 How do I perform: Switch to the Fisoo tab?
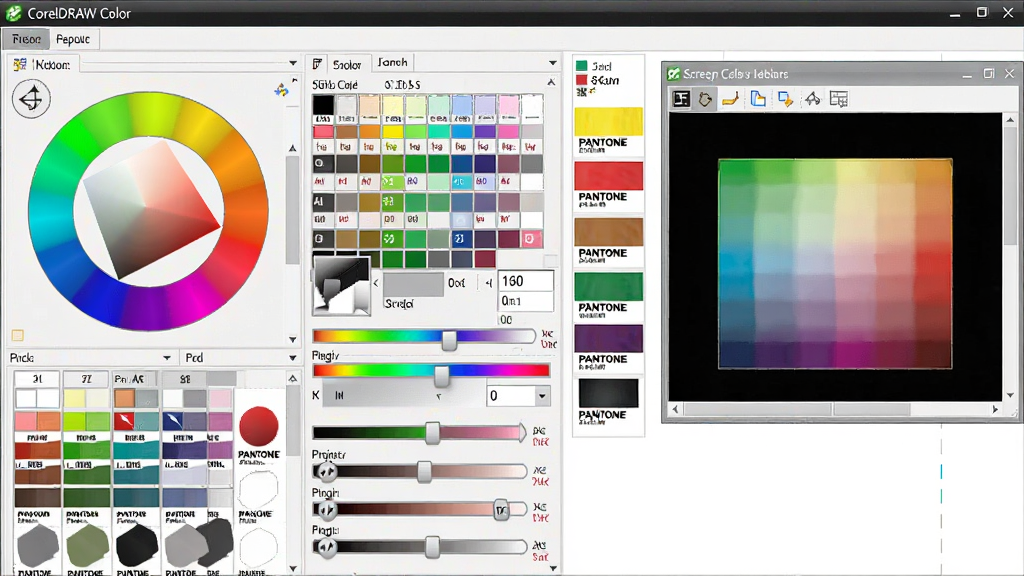coord(26,39)
